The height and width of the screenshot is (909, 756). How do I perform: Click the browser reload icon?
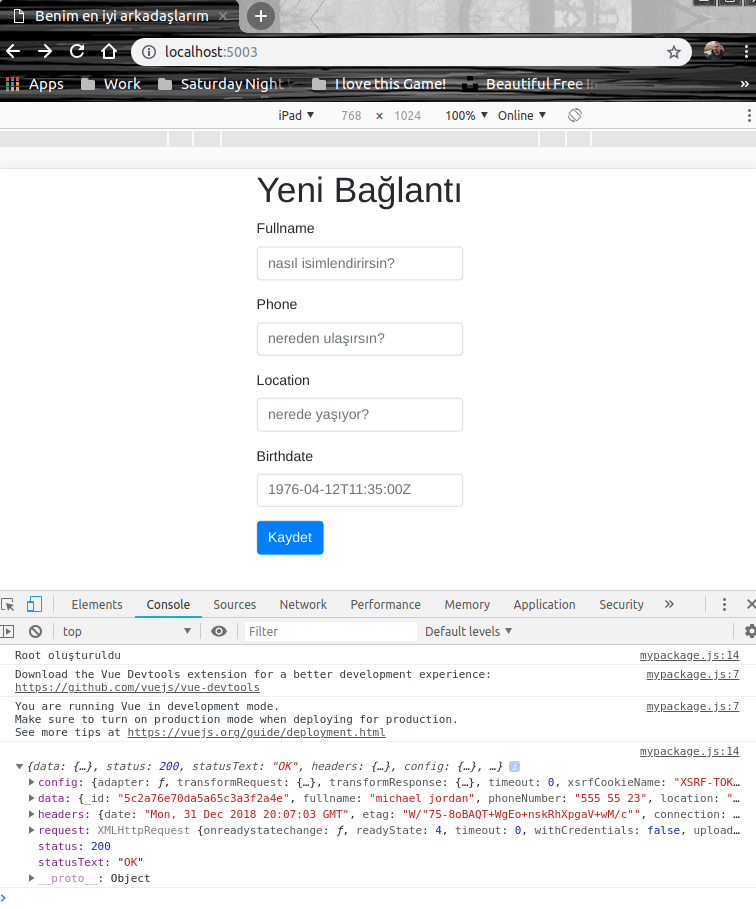[x=77, y=51]
